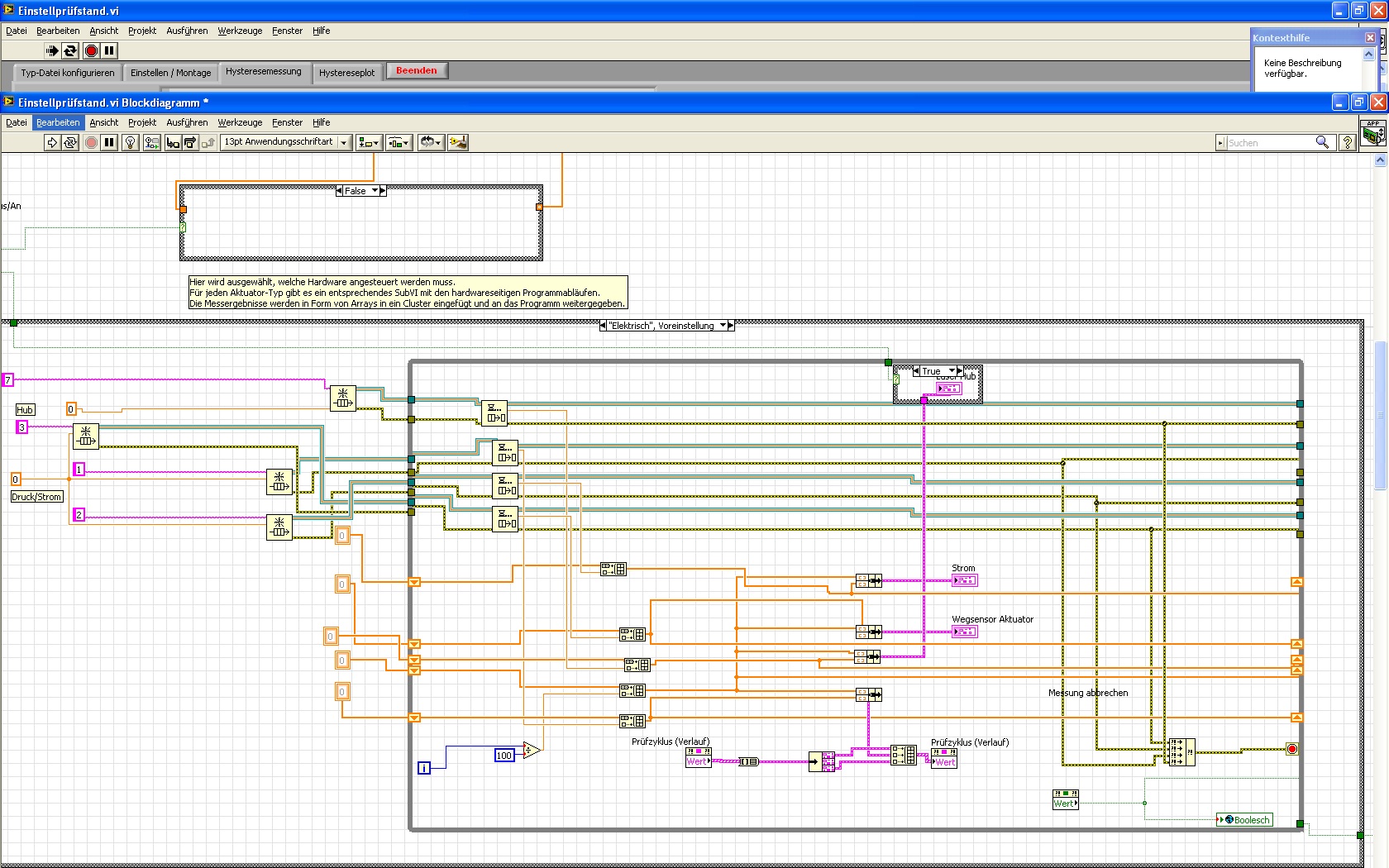Abort execution with red stop icon in front panel

pyautogui.click(x=91, y=51)
